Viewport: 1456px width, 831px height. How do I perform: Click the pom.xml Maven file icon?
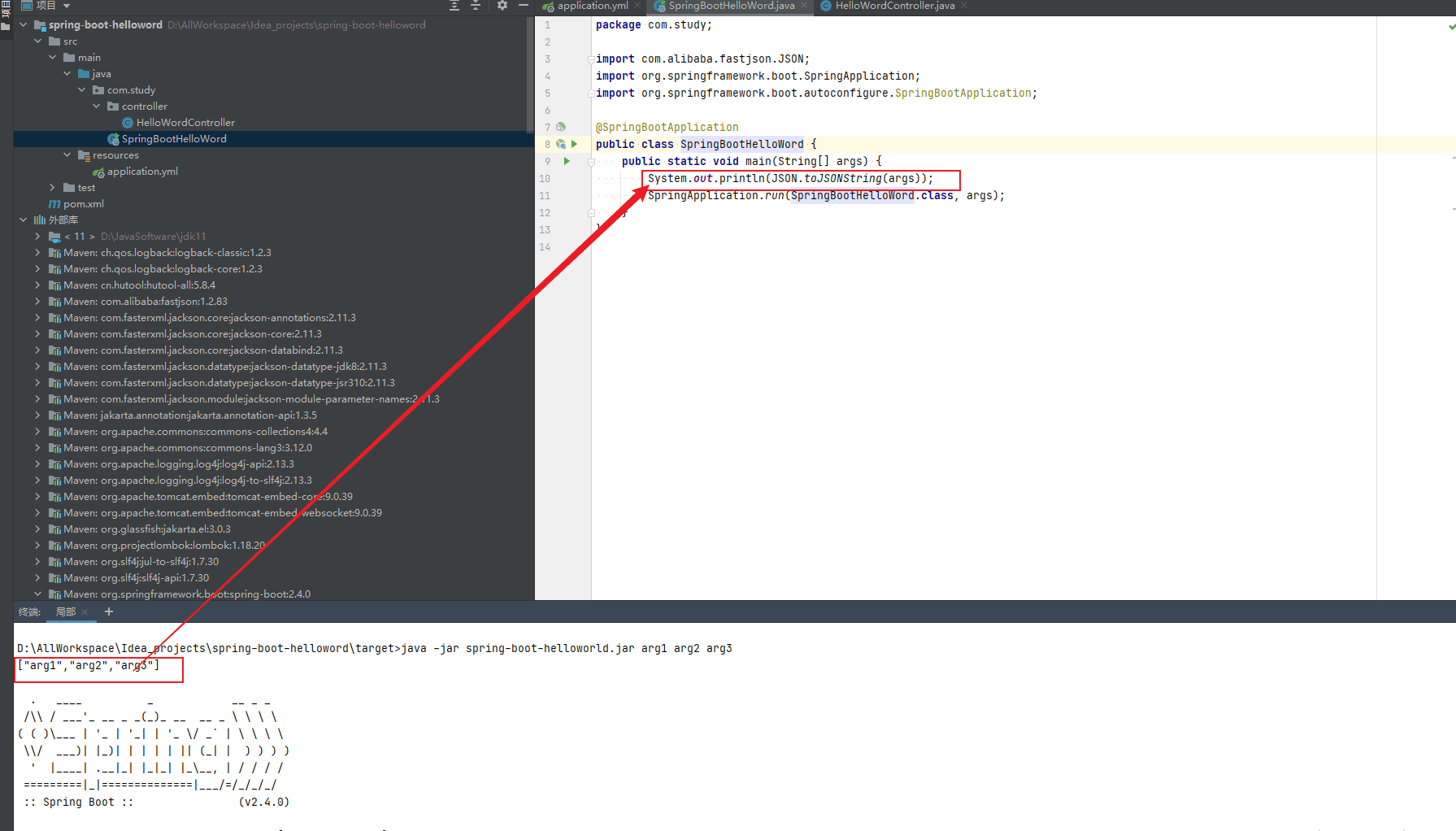point(54,204)
